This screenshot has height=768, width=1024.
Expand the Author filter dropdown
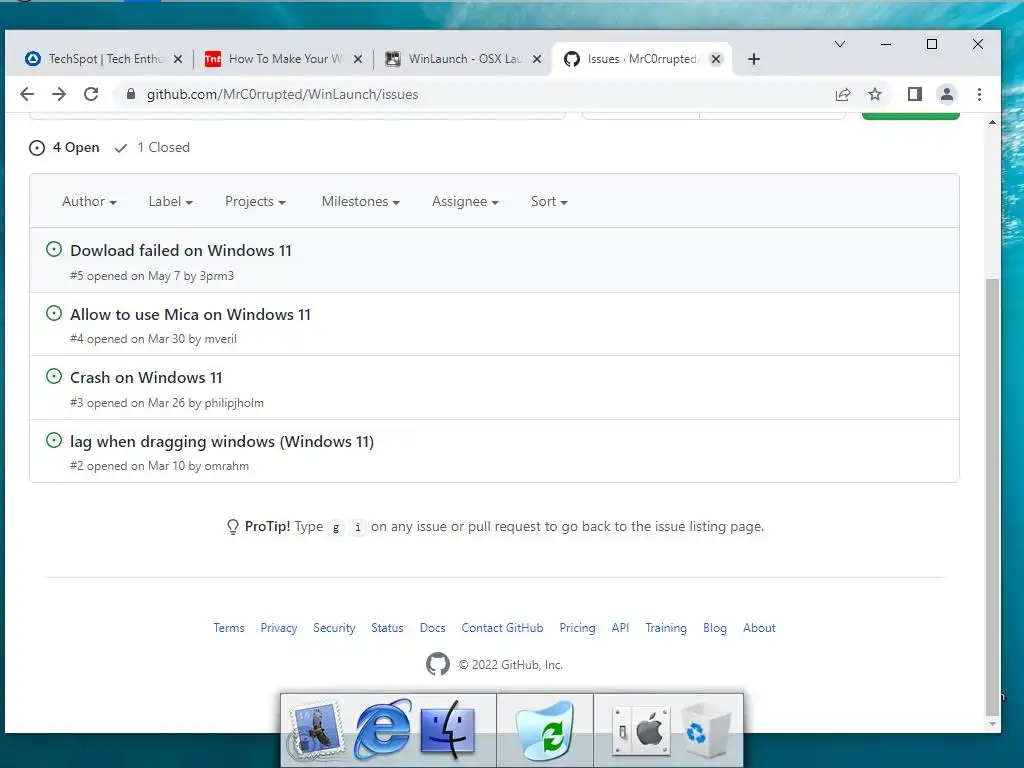[x=89, y=201]
